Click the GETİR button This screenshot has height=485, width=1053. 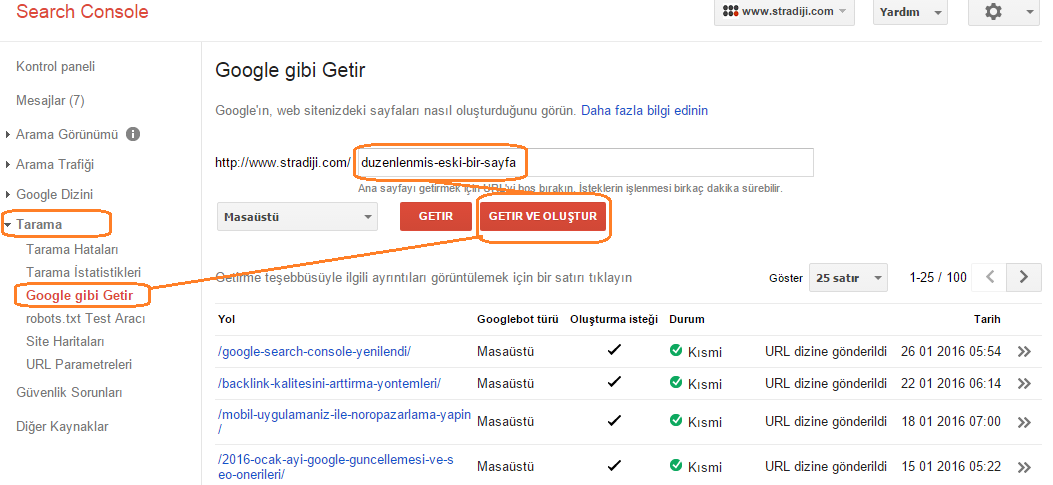point(435,217)
